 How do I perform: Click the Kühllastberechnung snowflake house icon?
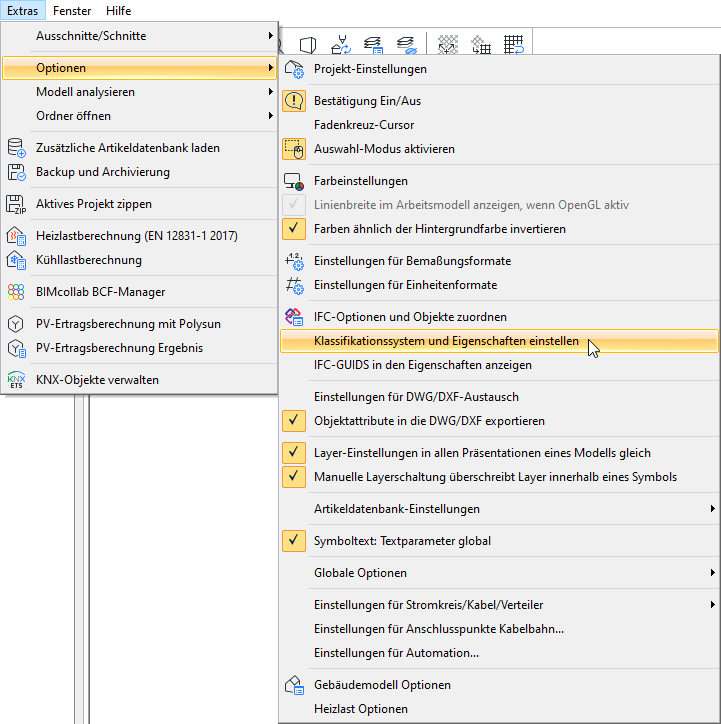[x=16, y=260]
